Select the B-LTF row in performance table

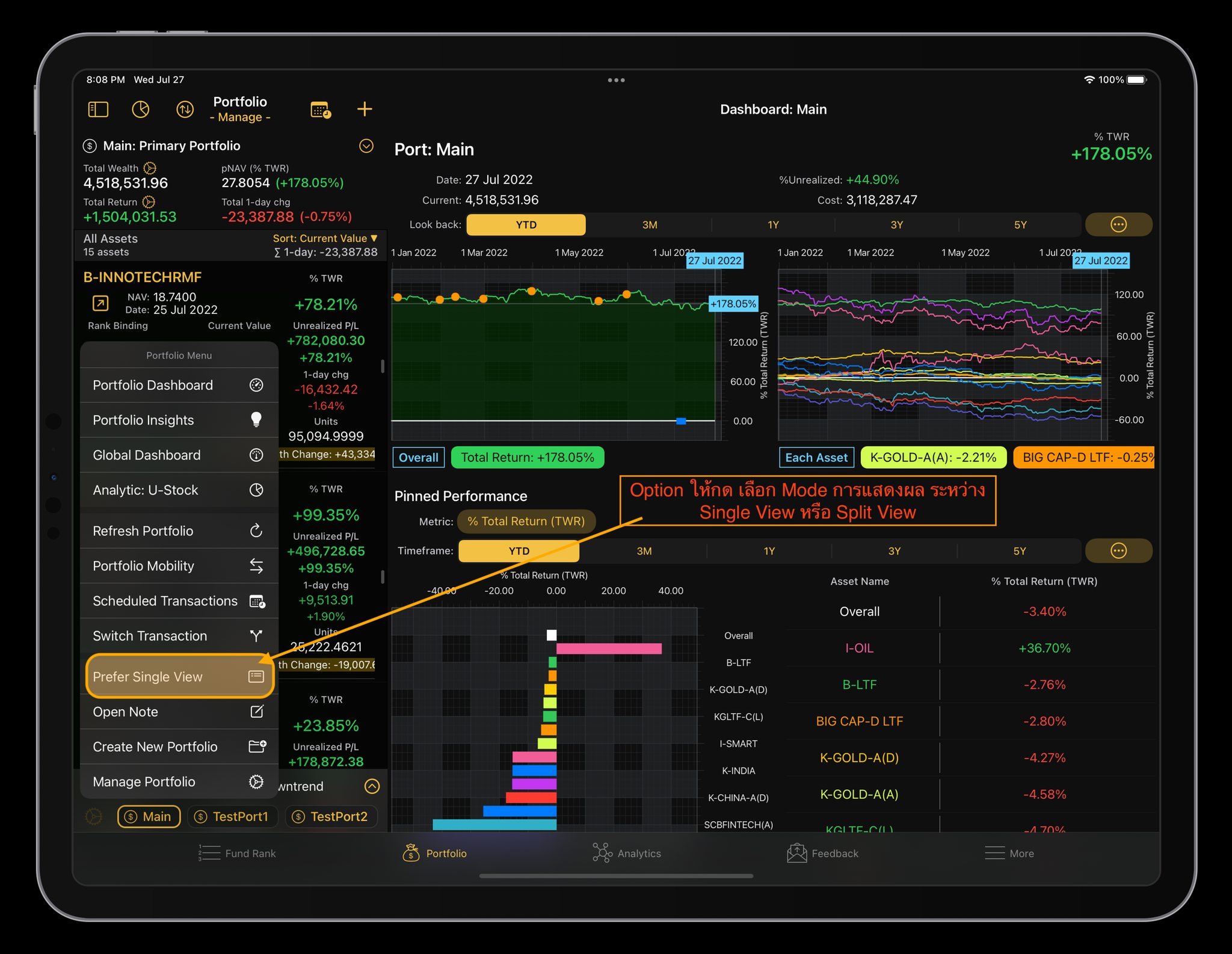pyautogui.click(x=971, y=685)
